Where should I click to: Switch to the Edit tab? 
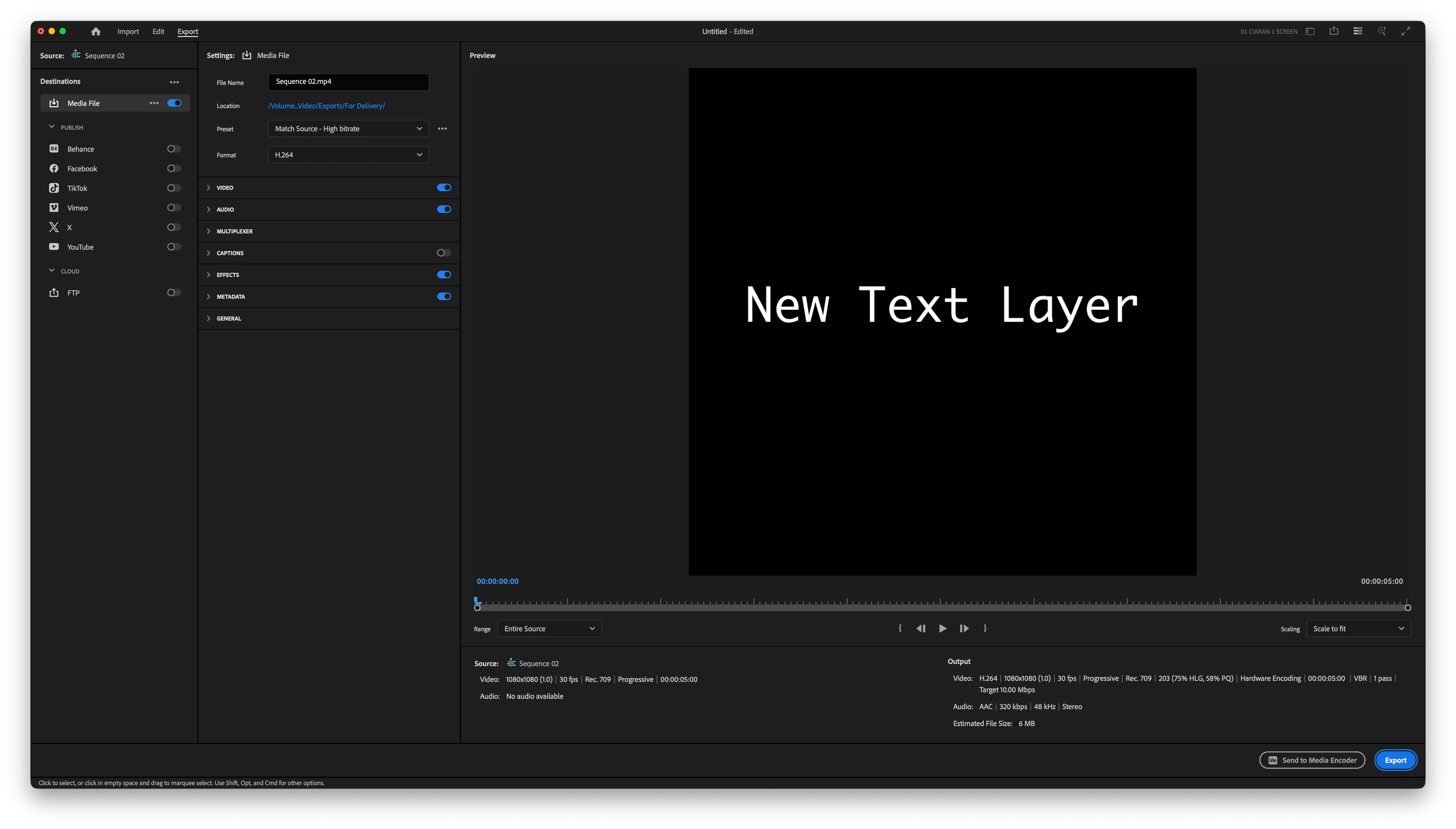[158, 31]
